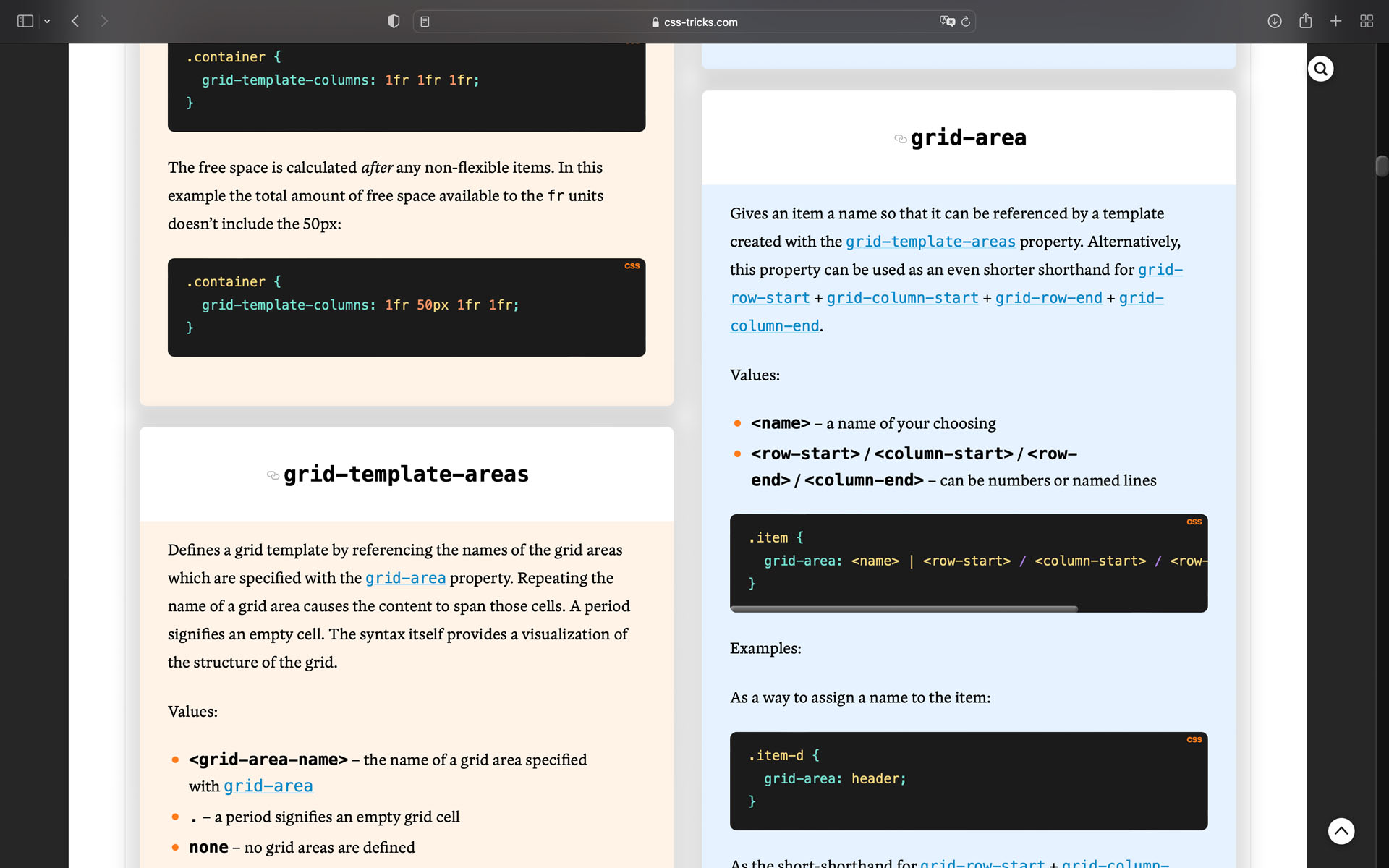Click the css-tricks.com address field
Image resolution: width=1389 pixels, height=868 pixels.
694,22
